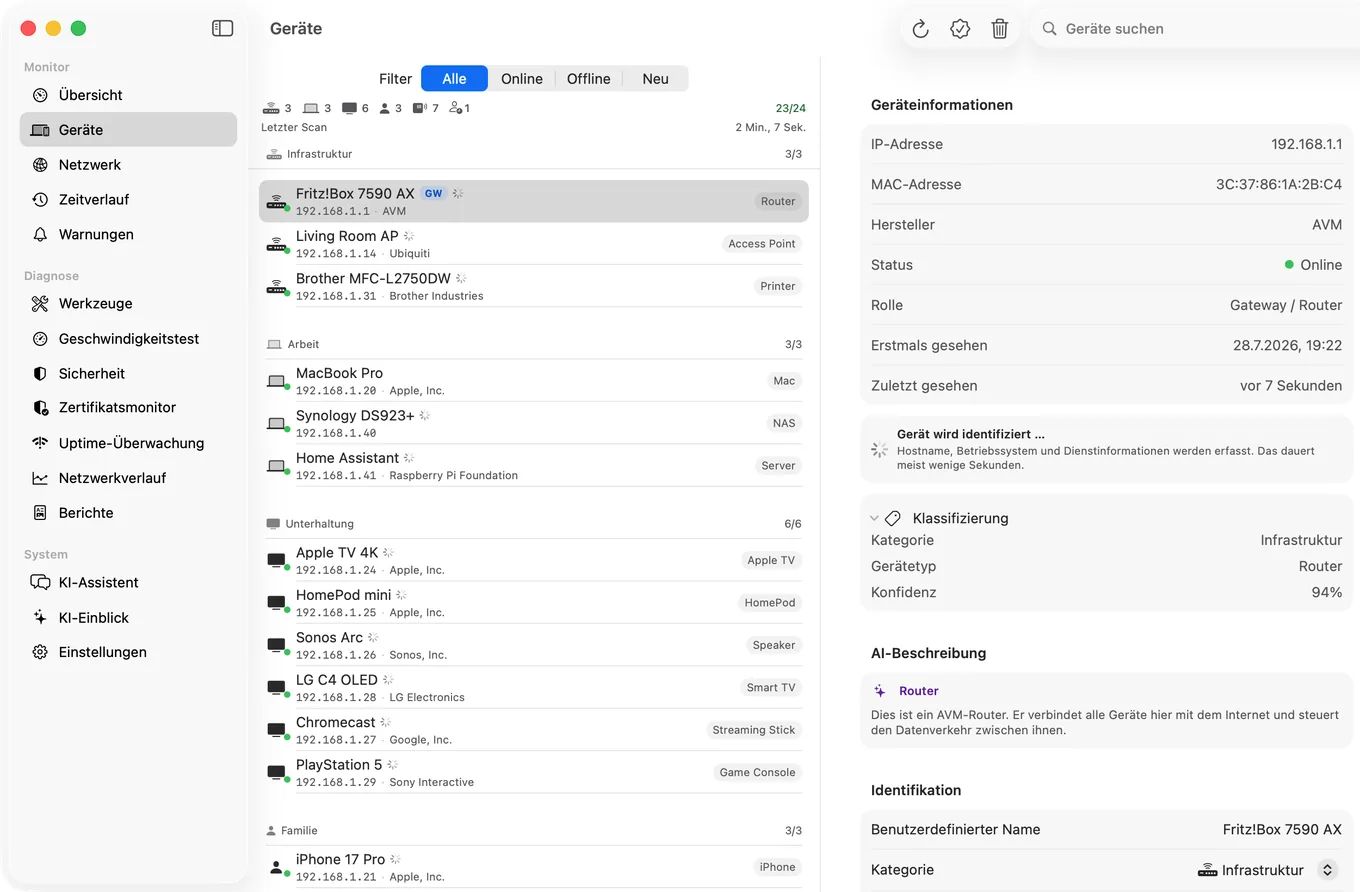
Task: Open Übersicht in sidebar
Action: (x=128, y=95)
